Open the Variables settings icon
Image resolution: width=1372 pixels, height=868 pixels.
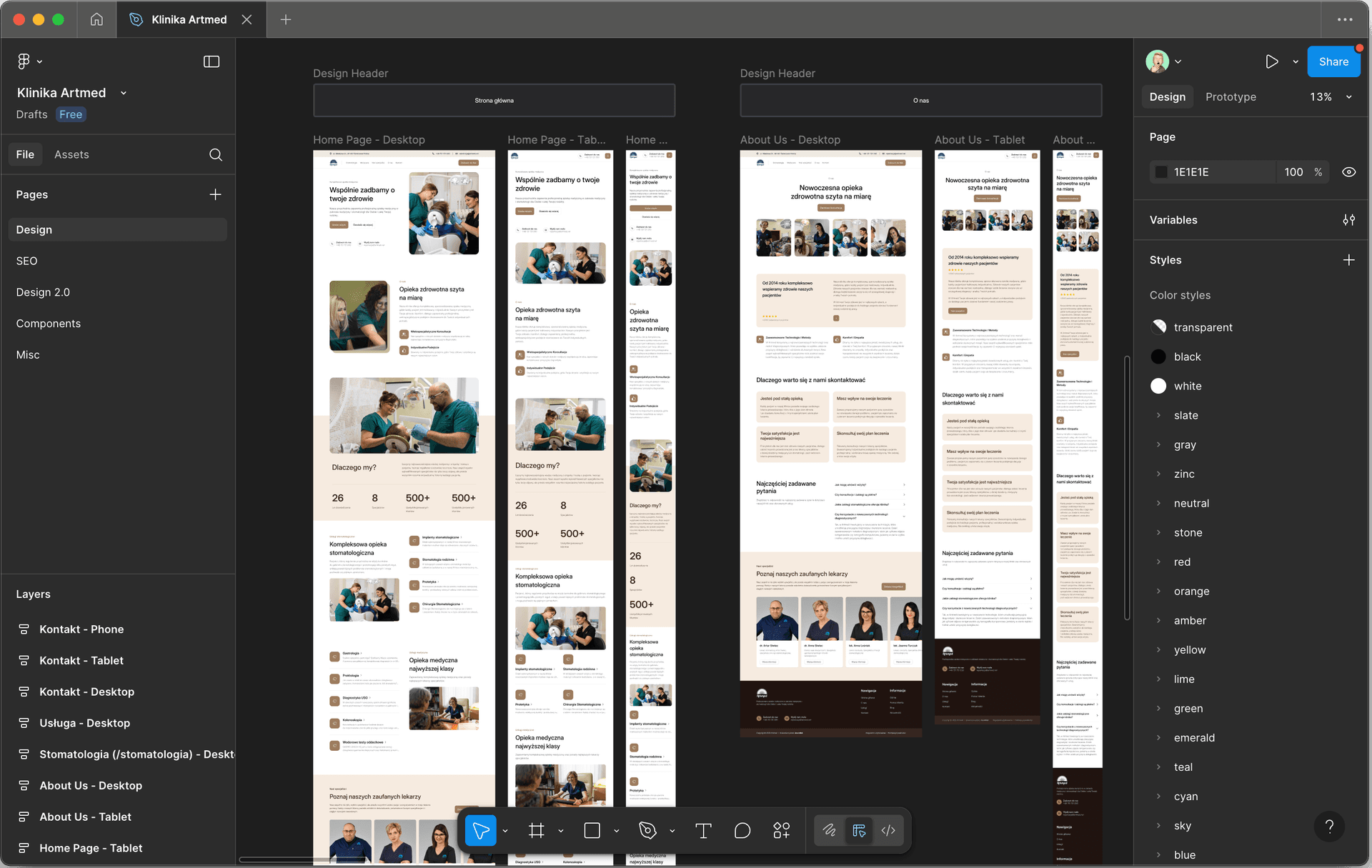click(x=1348, y=220)
